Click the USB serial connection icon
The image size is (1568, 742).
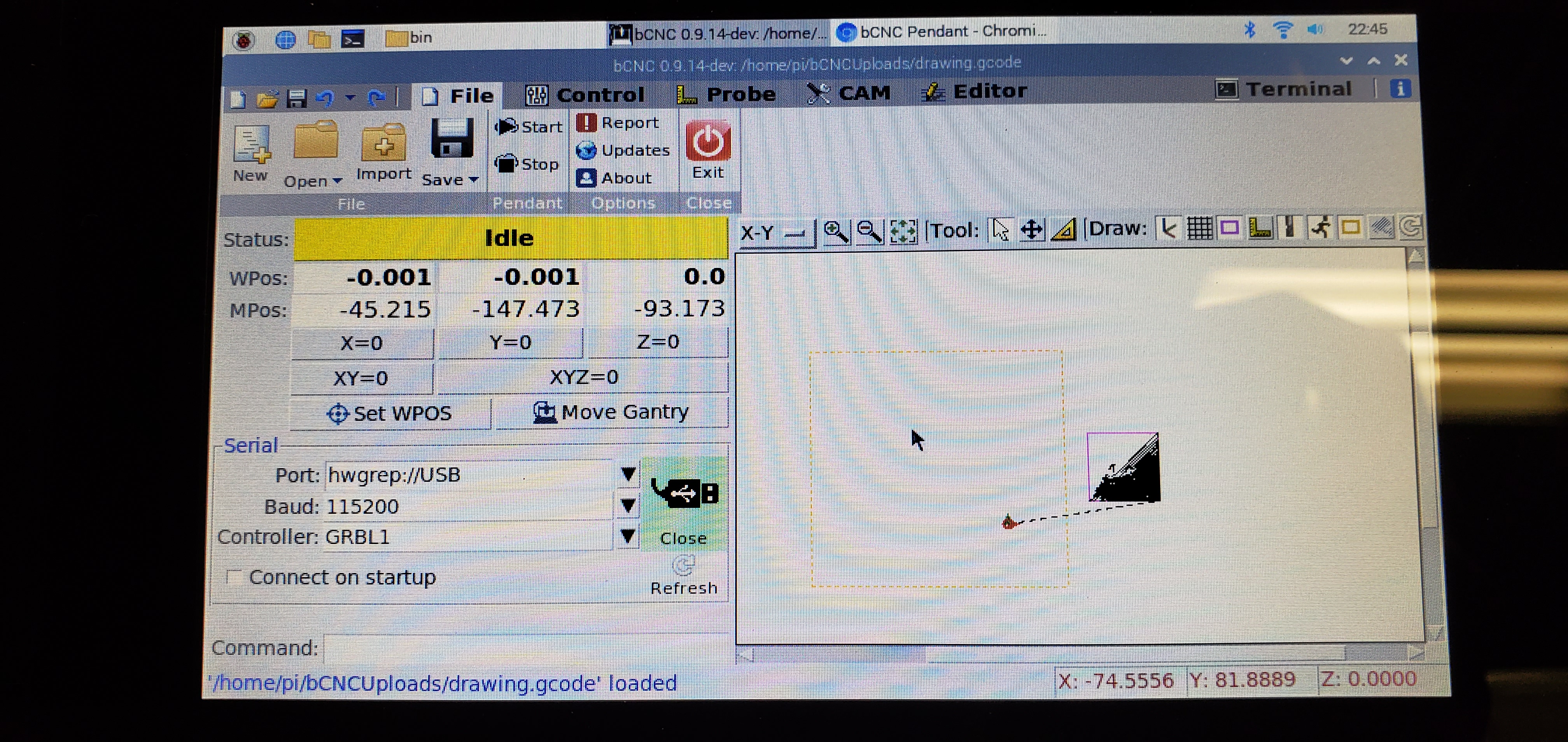coord(684,493)
